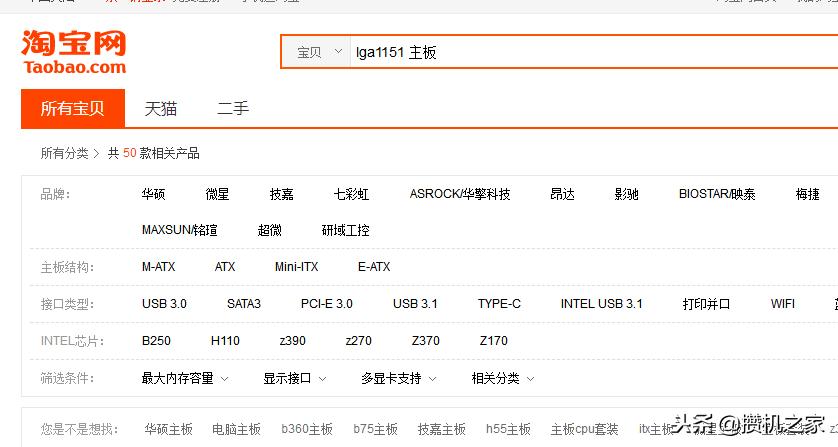
Task: Select Mini-ITX motherboard form factor
Action: [x=297, y=267]
